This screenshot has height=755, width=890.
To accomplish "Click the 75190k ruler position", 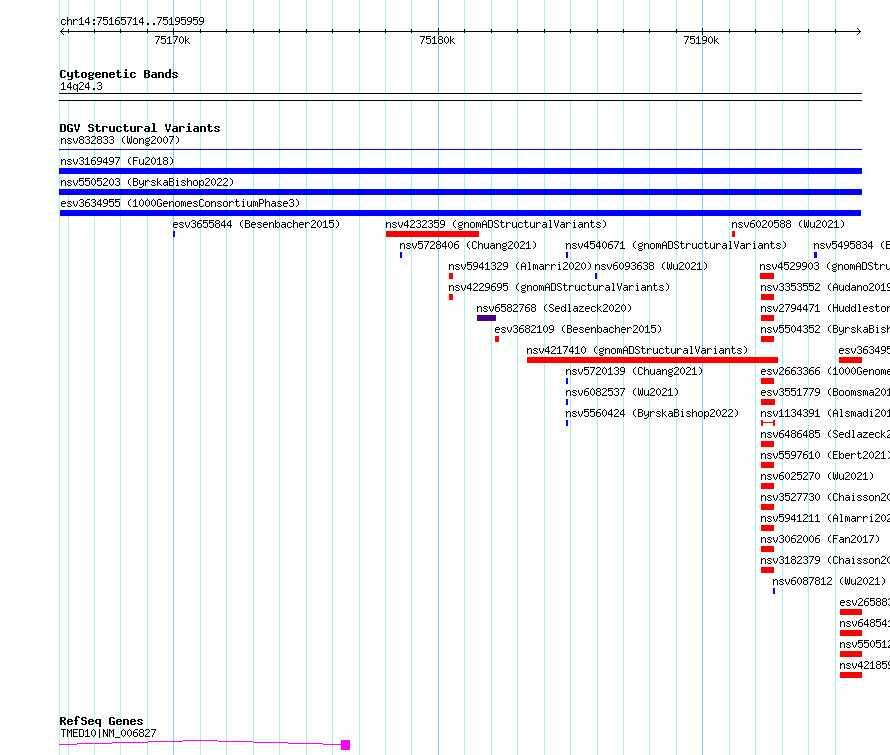I will pyautogui.click(x=701, y=40).
